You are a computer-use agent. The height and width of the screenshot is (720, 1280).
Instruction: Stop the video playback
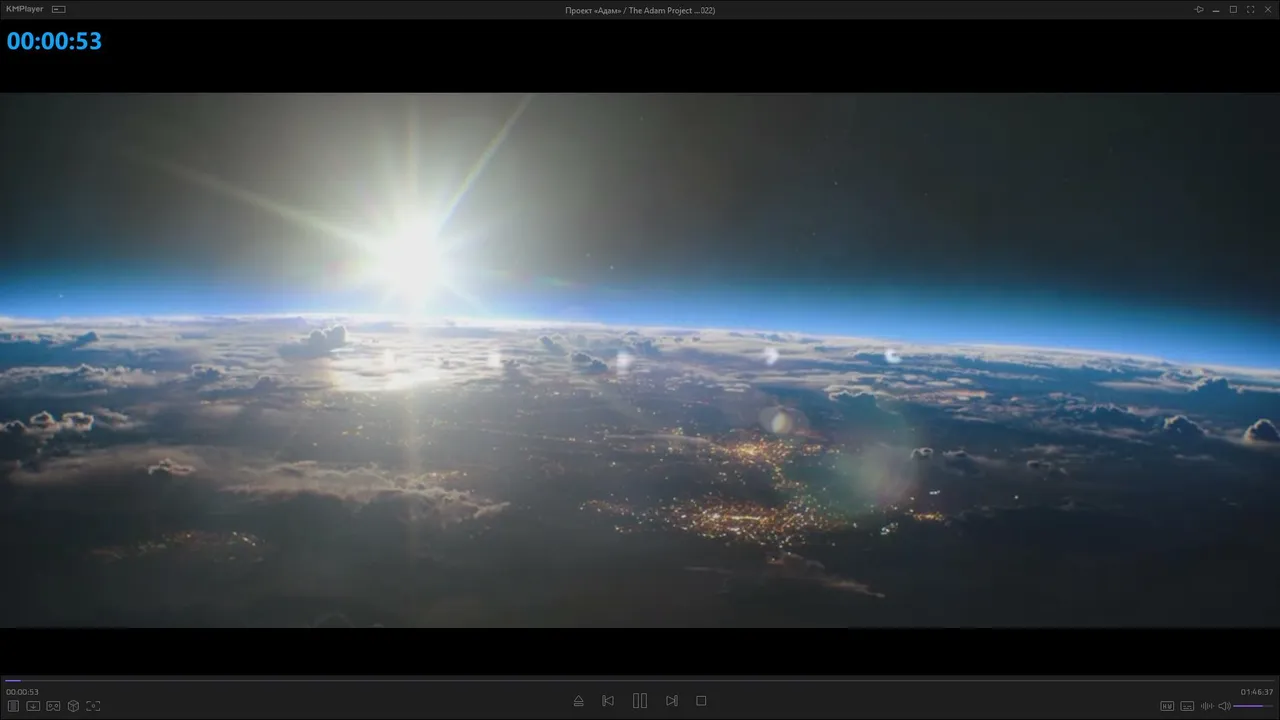tap(701, 701)
